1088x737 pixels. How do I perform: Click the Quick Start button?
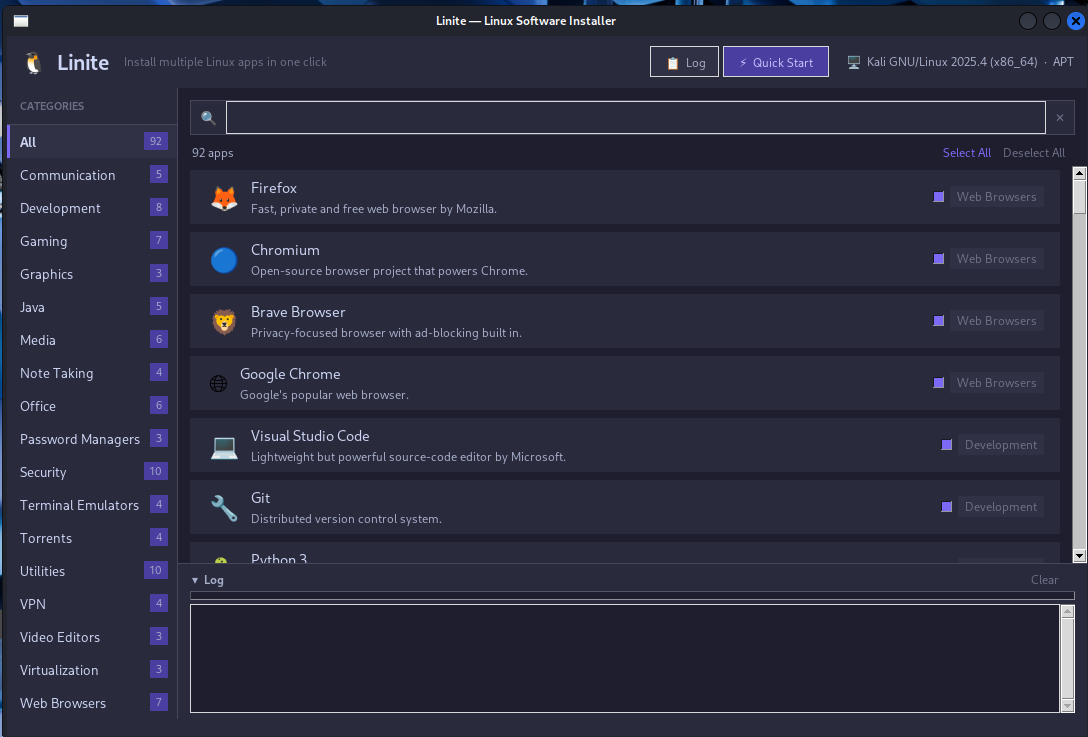click(776, 62)
